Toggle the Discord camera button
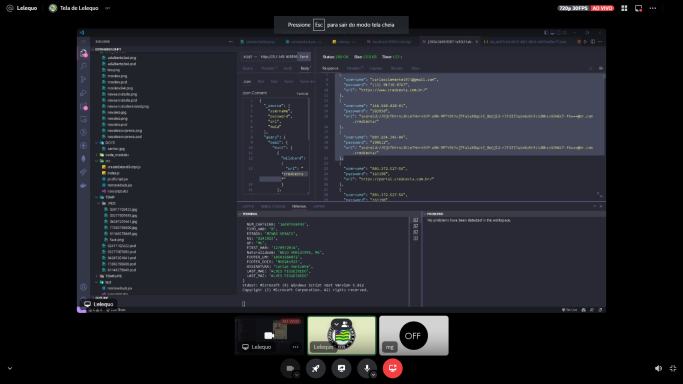 290,368
